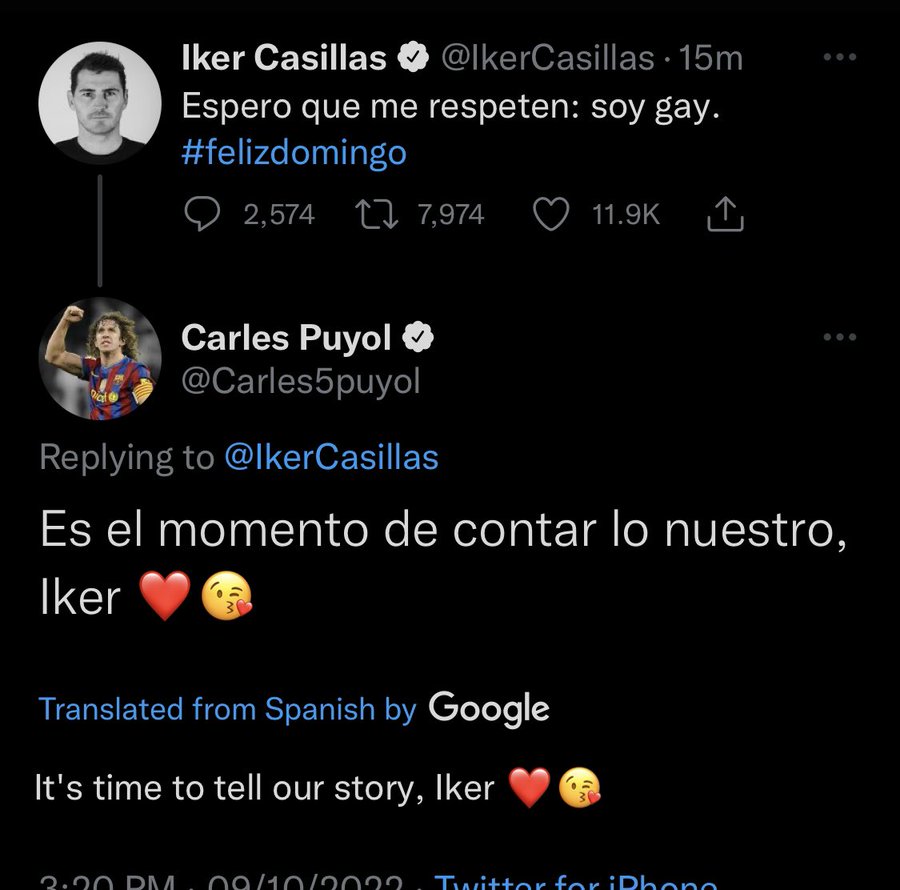Open the 'Translated from Spanish by' link
This screenshot has width=900, height=890.
pos(227,709)
